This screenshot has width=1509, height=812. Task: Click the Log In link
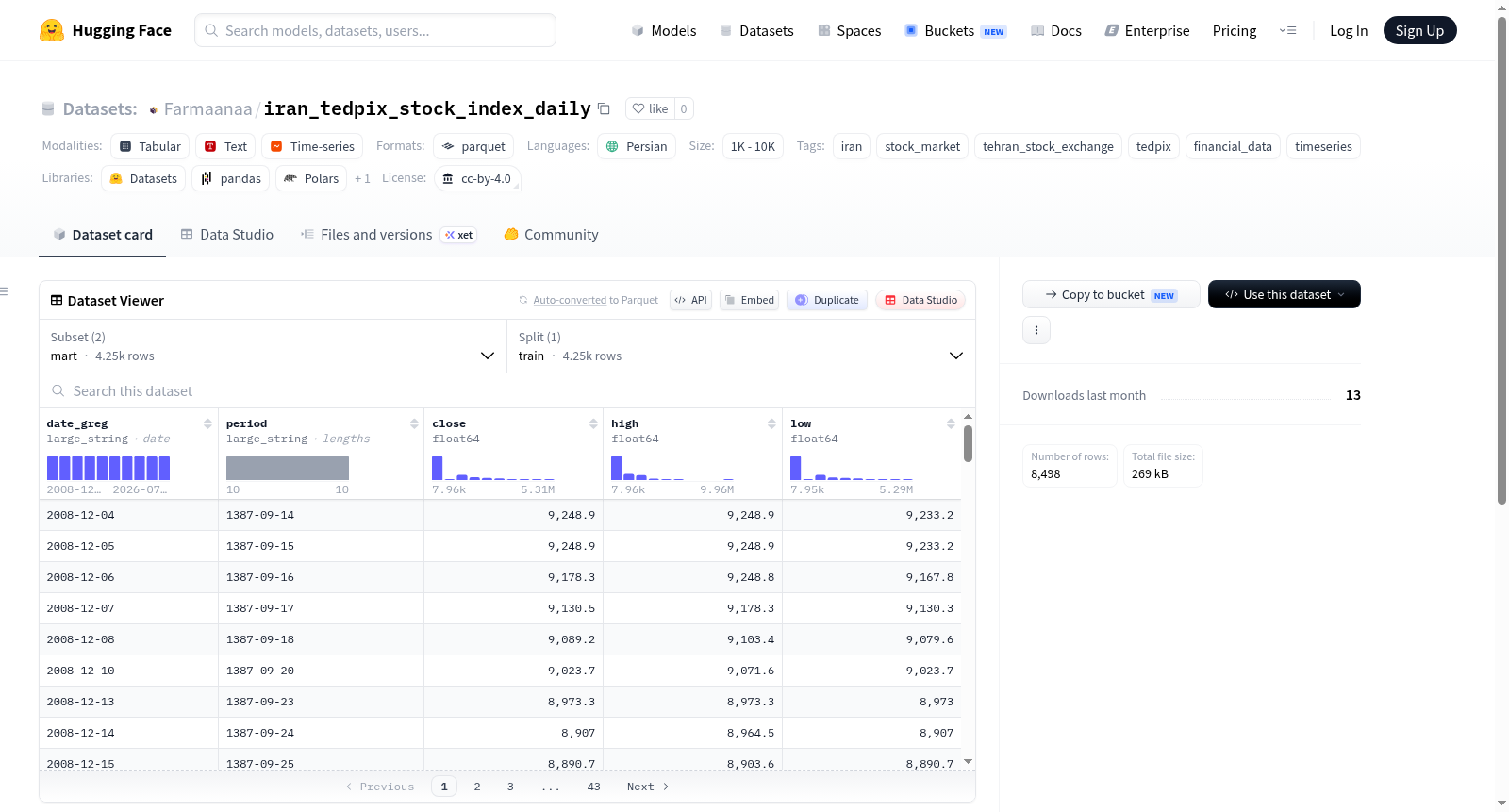coord(1349,30)
